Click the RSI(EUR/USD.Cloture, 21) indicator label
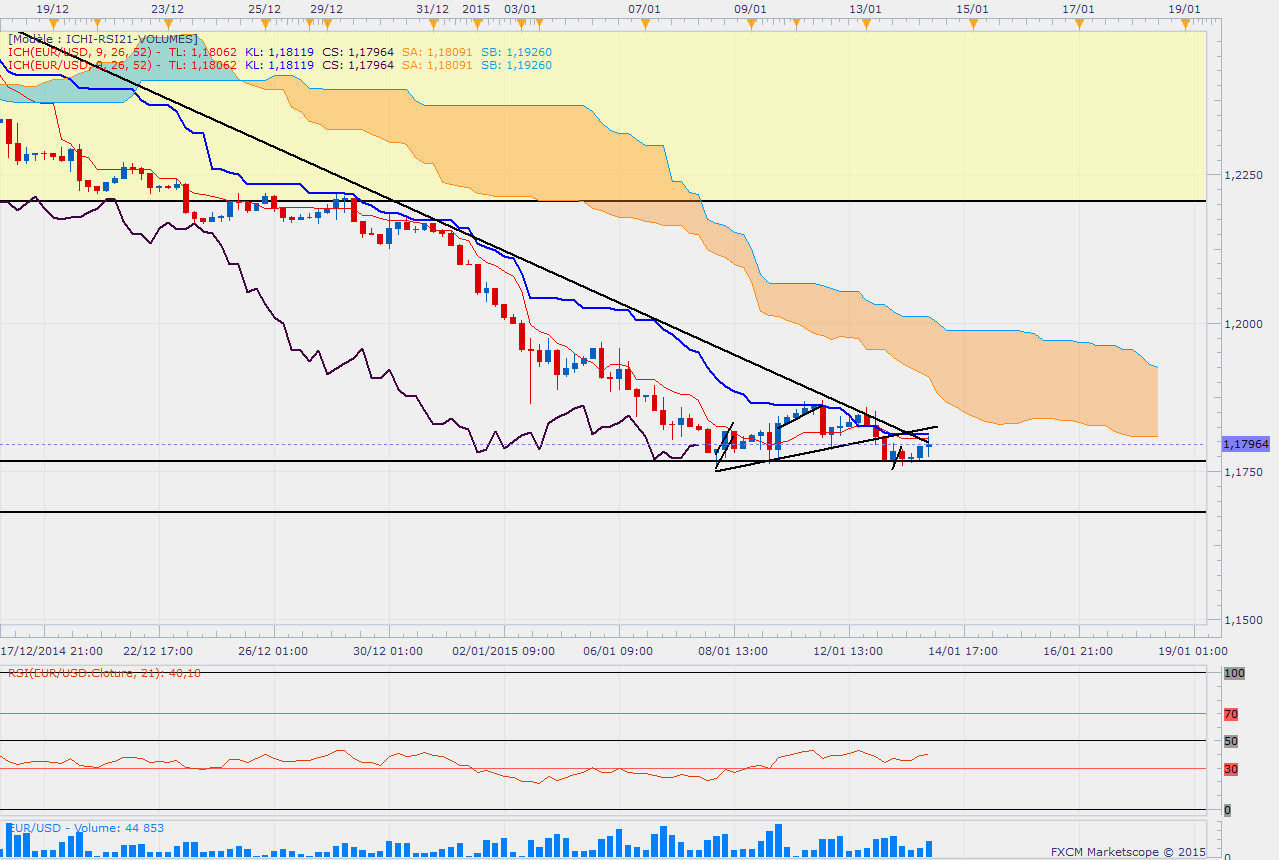1279x860 pixels. [104, 673]
